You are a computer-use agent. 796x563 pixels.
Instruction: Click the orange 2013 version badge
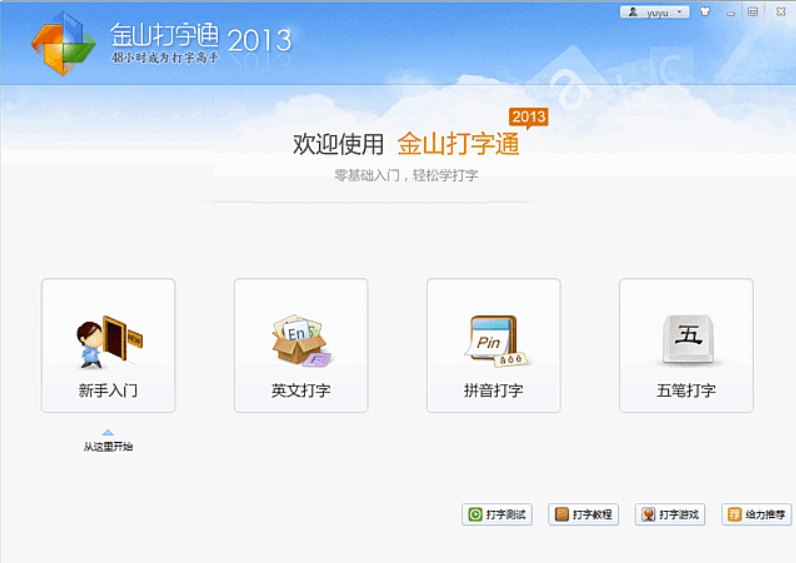pyautogui.click(x=528, y=117)
